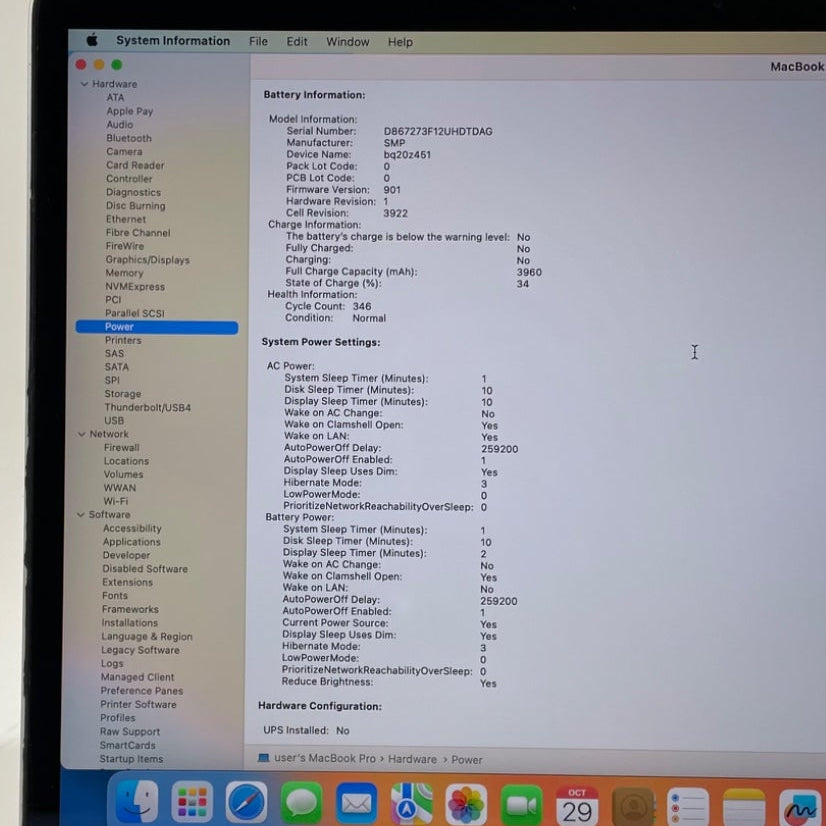Open the File menu
This screenshot has width=826, height=826.
(258, 42)
